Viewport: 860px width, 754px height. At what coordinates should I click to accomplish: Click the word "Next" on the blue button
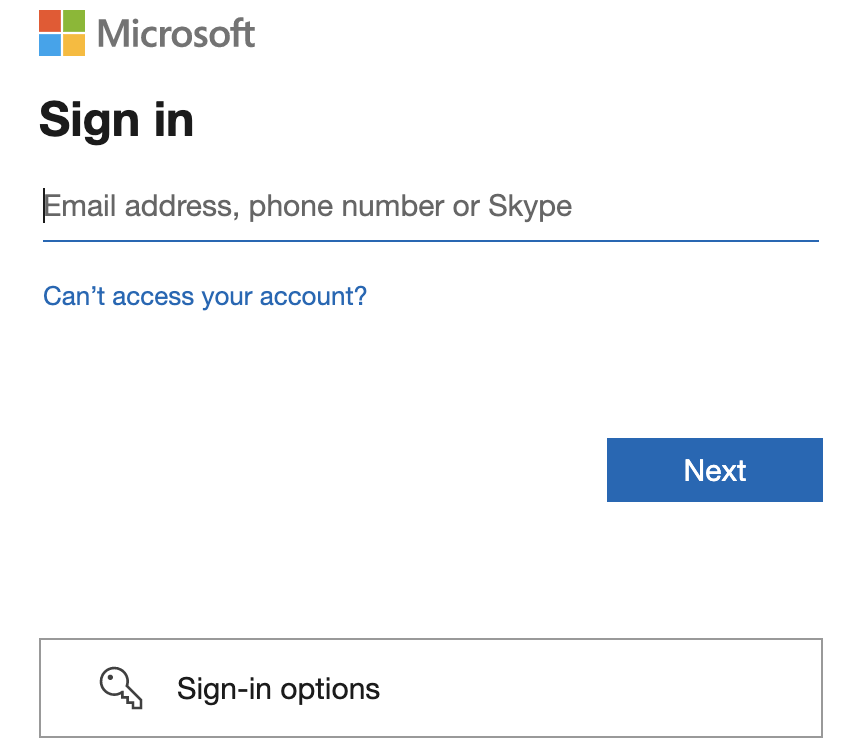[715, 470]
